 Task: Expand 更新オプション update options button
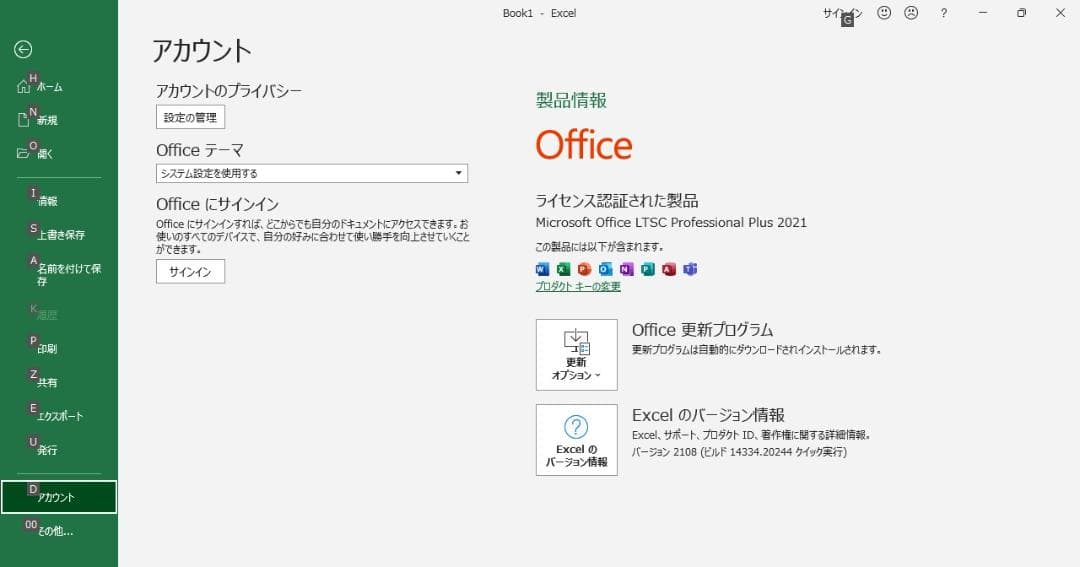click(x=577, y=355)
